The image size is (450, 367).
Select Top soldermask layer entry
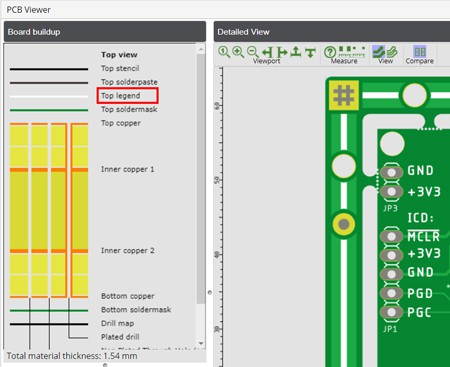pos(129,109)
